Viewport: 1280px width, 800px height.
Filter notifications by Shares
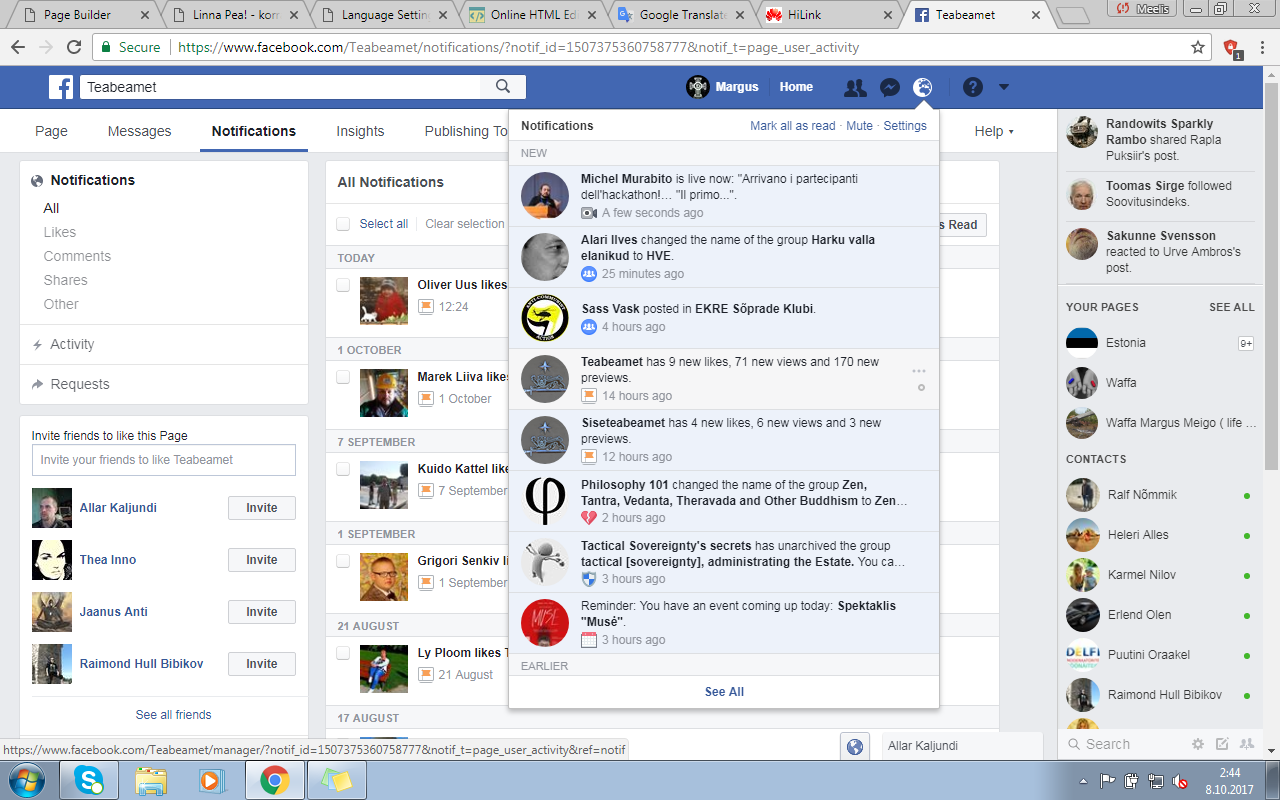click(65, 280)
